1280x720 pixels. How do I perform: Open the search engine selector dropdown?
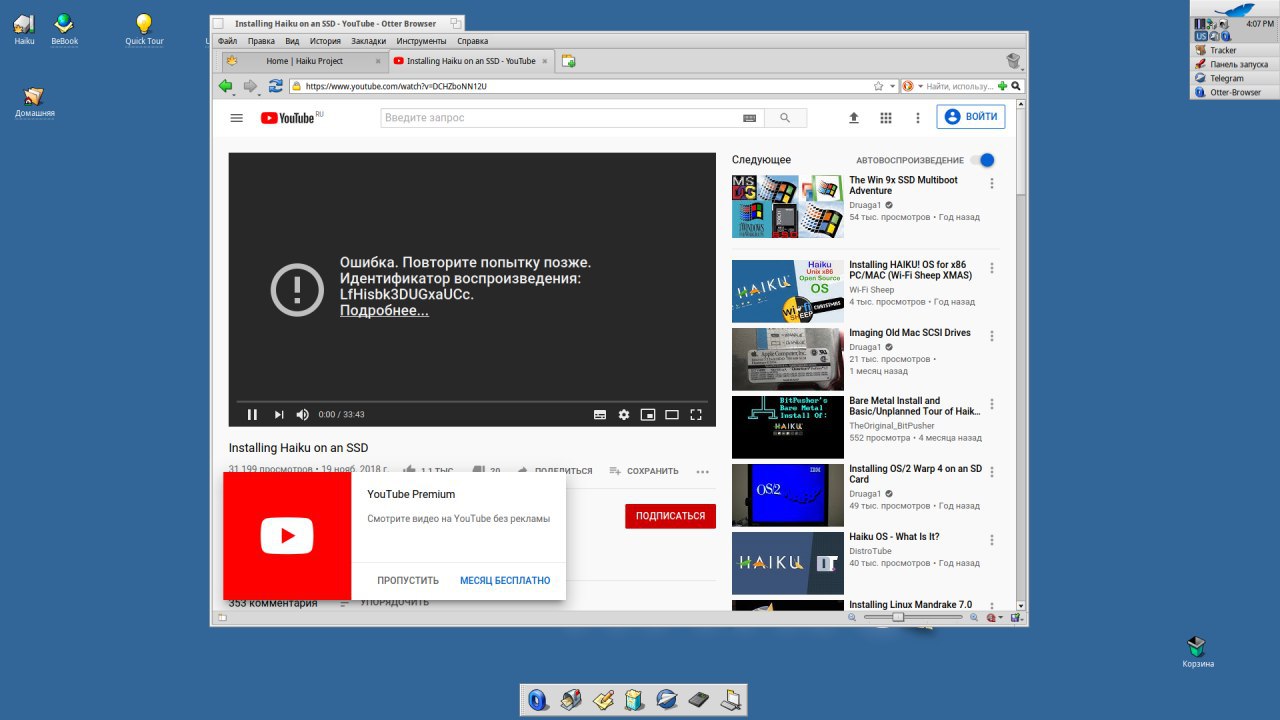coord(920,86)
